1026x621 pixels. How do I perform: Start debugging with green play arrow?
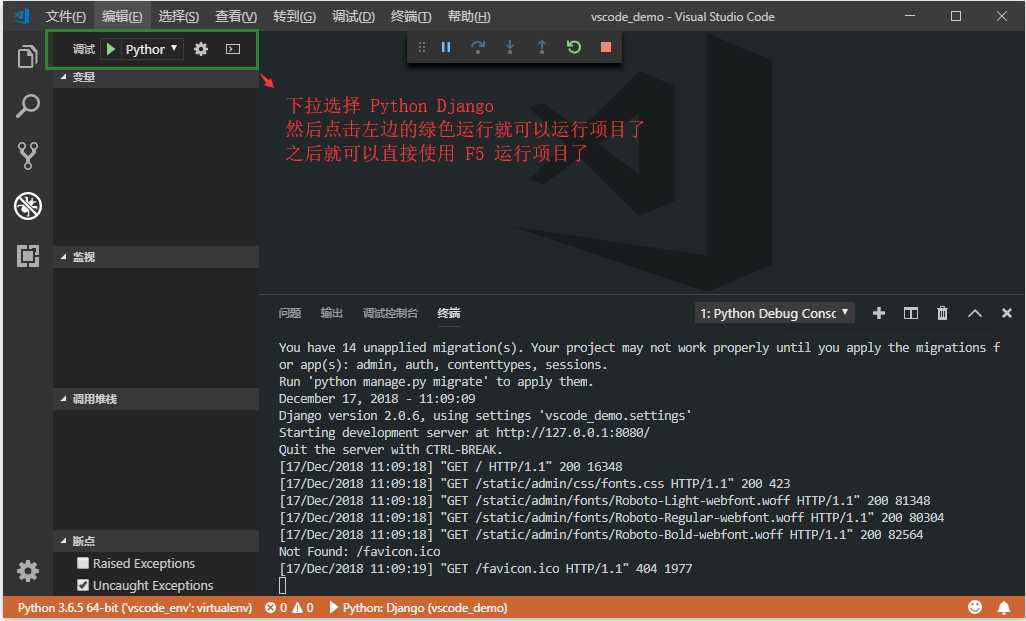[111, 49]
